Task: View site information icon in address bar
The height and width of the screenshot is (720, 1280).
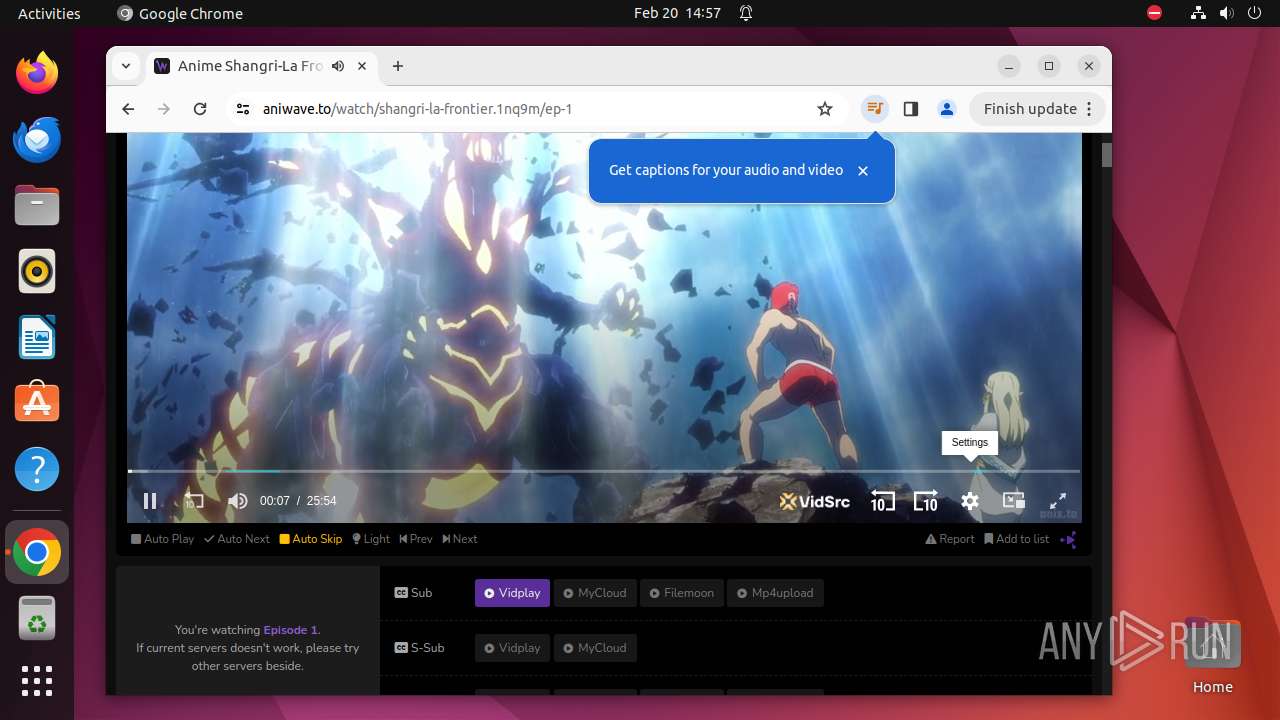Action: tap(243, 109)
